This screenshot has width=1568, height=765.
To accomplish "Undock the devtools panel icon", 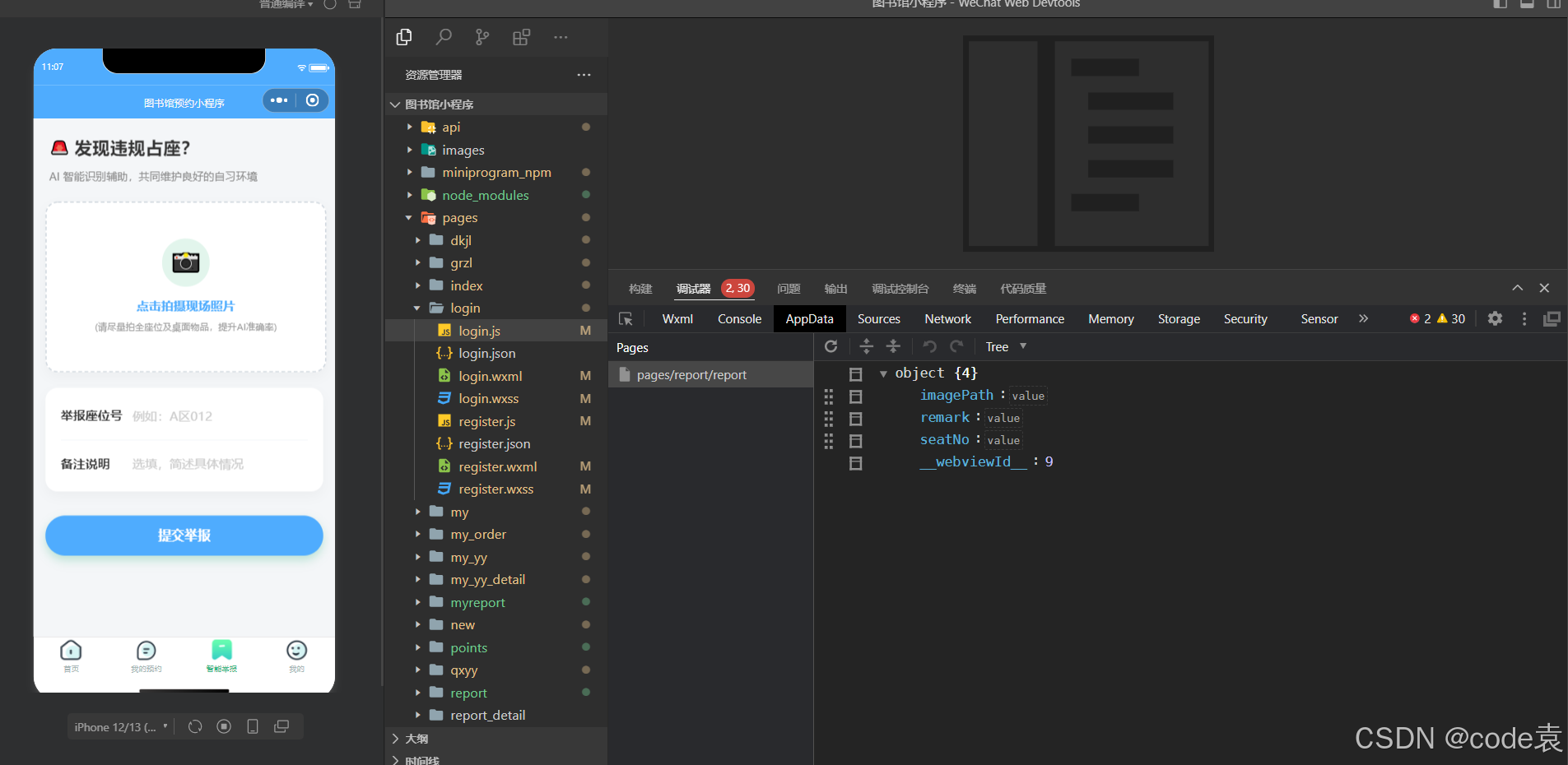I will click(x=1552, y=318).
